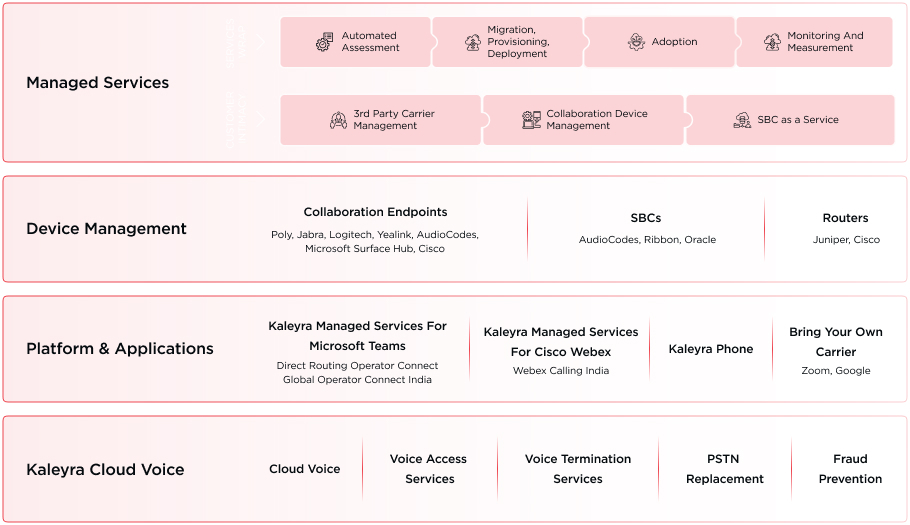This screenshot has height=525, width=910.
Task: Click the 3rd Party Carrier Management icon
Action: pyautogui.click(x=338, y=120)
